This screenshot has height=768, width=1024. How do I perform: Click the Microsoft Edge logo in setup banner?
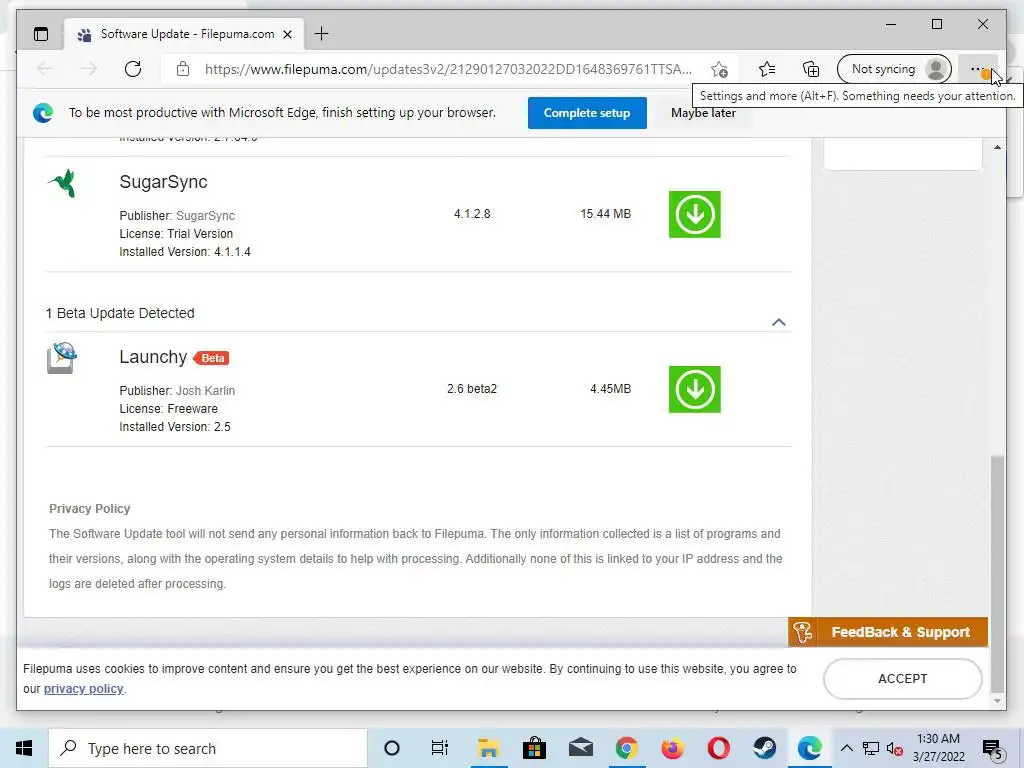pyautogui.click(x=43, y=113)
